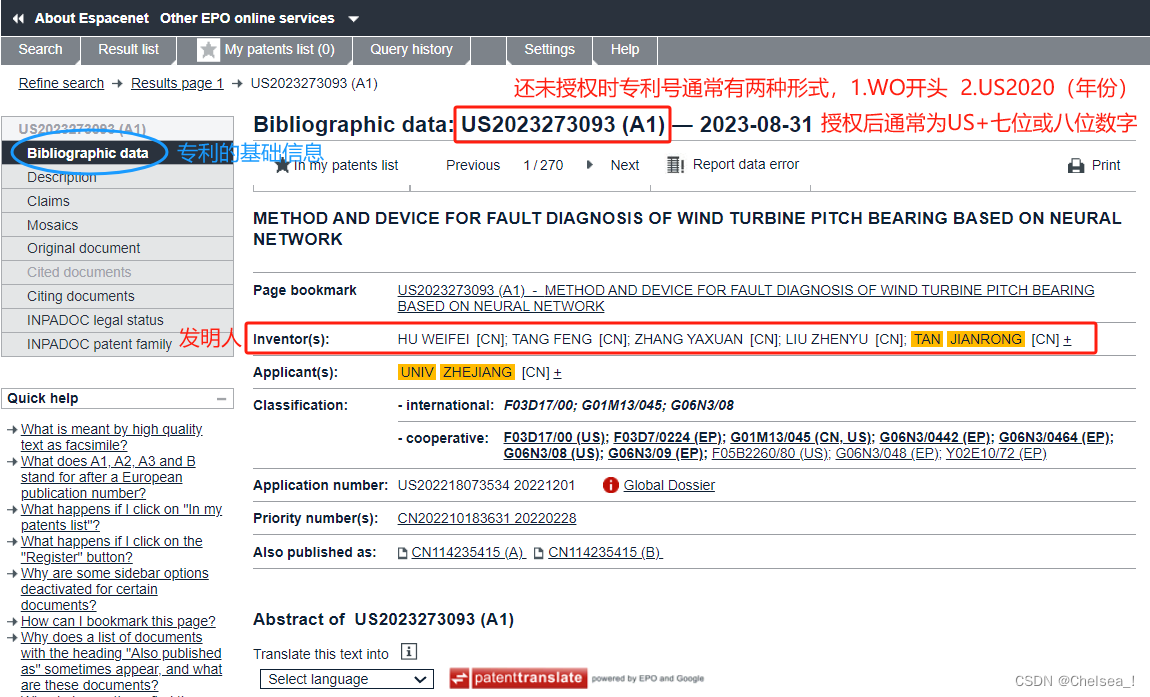Open the Global Dossier link
Image resolution: width=1150 pixels, height=697 pixels.
pos(669,485)
